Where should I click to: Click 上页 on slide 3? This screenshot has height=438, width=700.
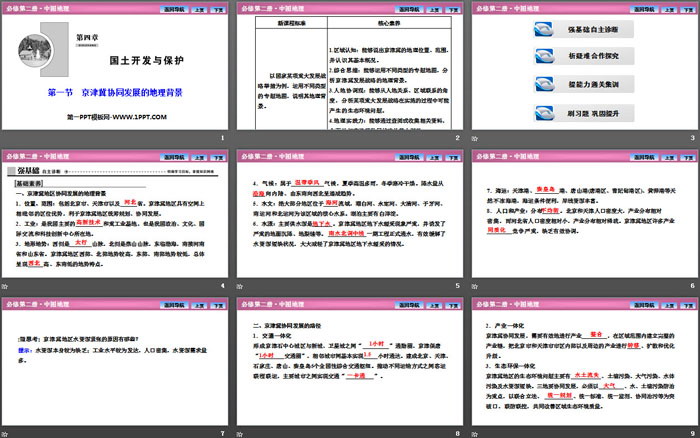tap(669, 9)
